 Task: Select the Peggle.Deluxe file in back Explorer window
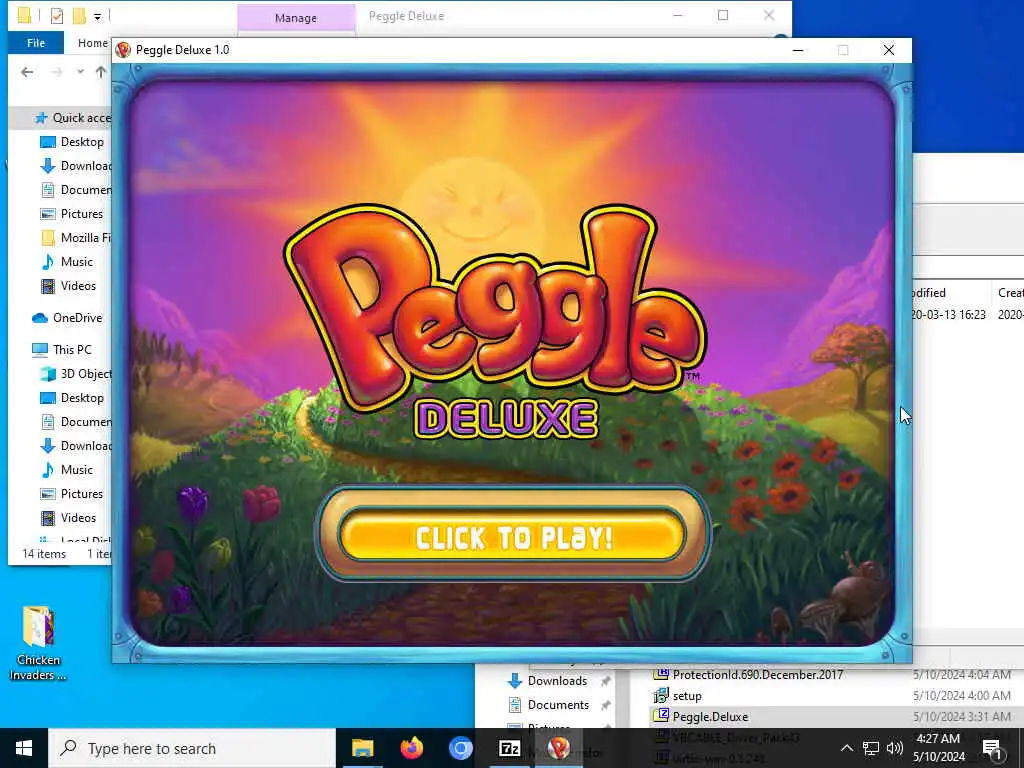pos(710,716)
